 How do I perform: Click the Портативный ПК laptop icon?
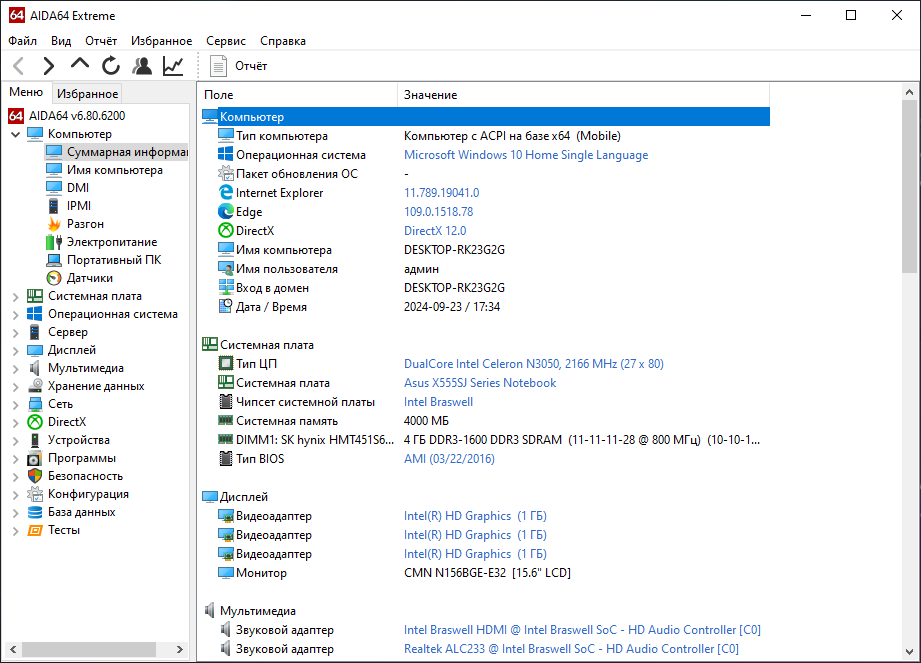coord(54,260)
